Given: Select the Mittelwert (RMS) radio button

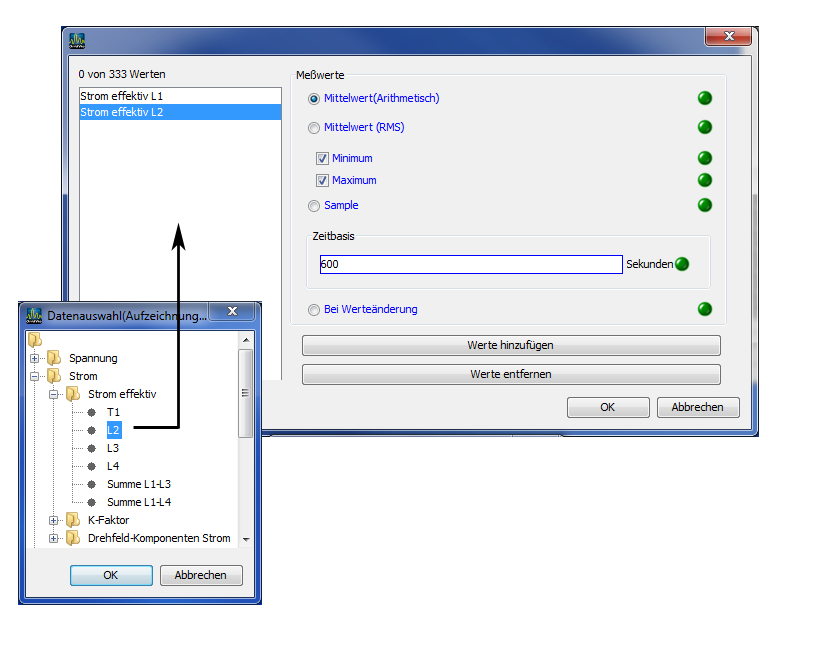Looking at the screenshot, I should coord(314,128).
